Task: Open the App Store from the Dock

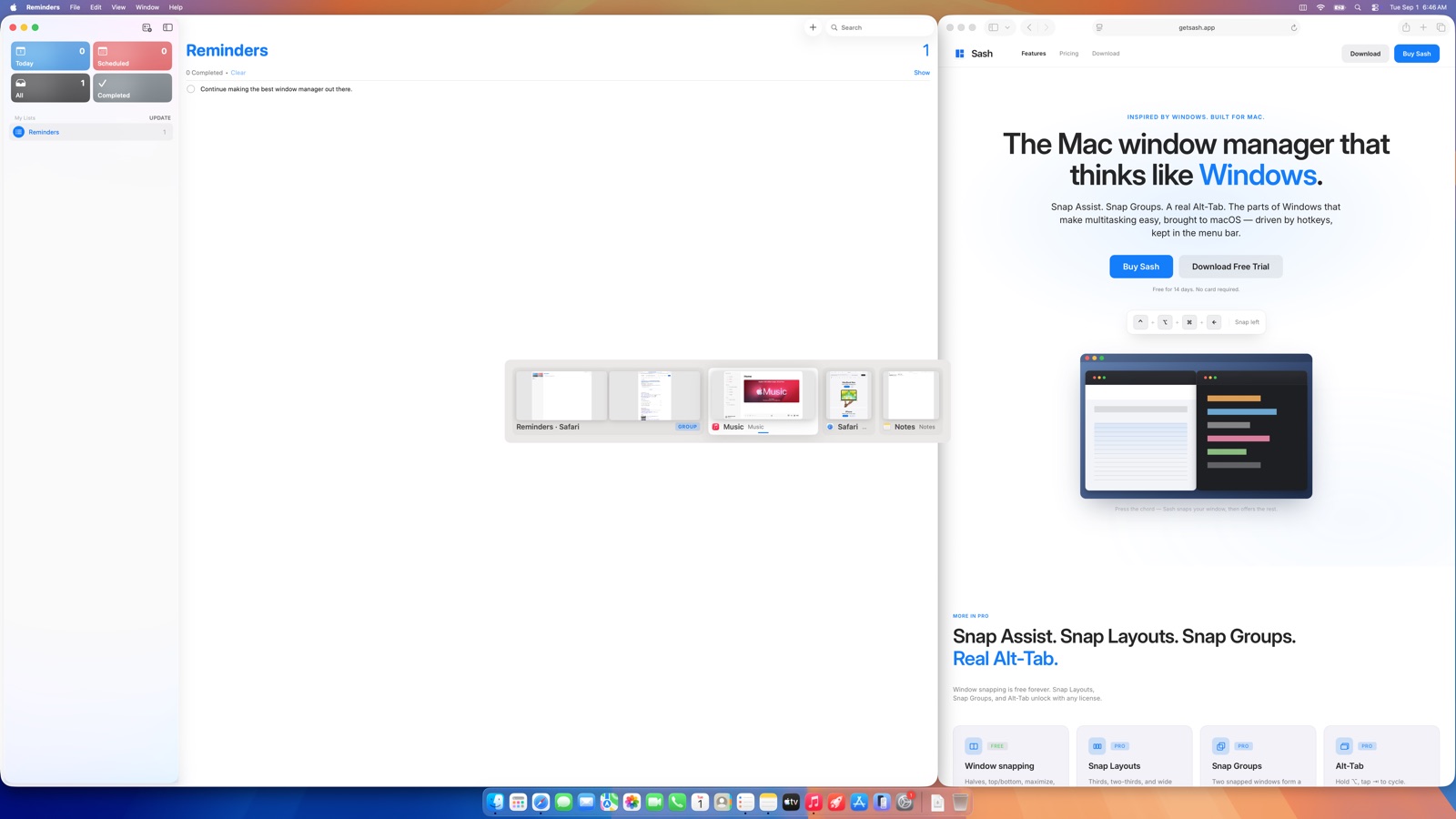Action: coord(859,802)
